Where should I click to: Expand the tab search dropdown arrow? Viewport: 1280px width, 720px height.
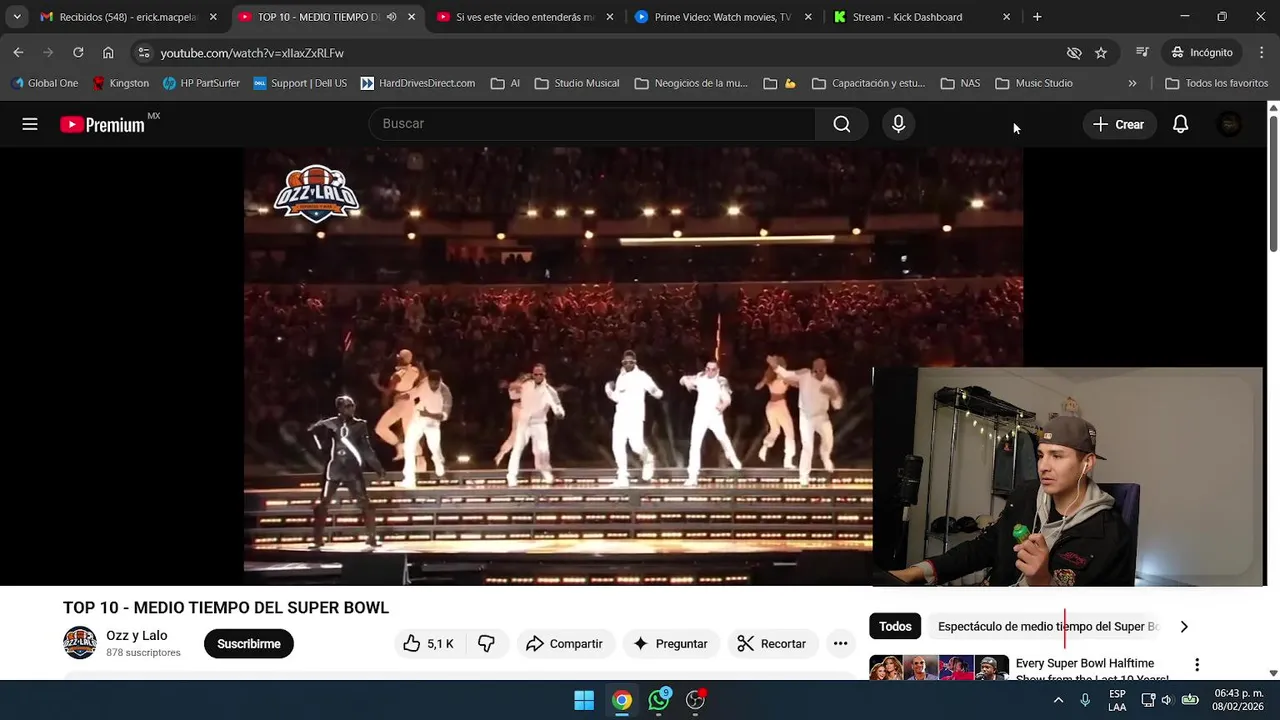click(17, 17)
